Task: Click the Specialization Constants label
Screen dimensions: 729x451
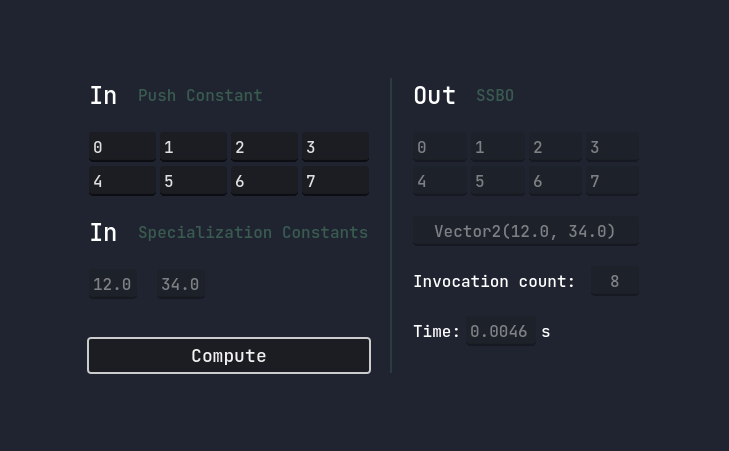Action: [253, 232]
